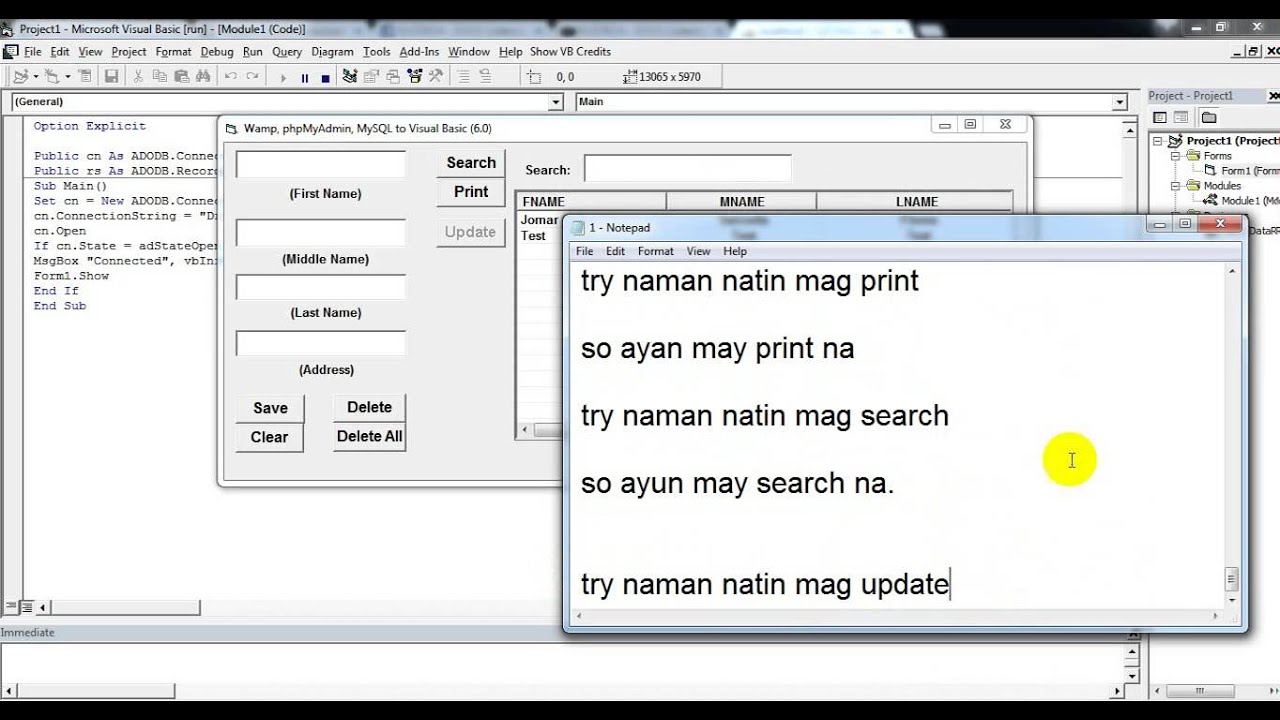
Task: Click the Undo arrow toolbar icon
Action: (x=231, y=76)
